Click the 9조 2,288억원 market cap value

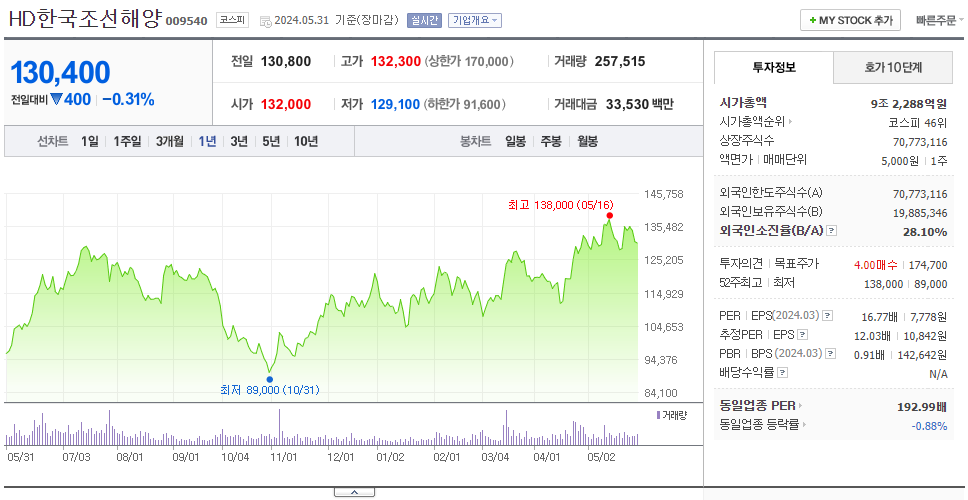[909, 104]
